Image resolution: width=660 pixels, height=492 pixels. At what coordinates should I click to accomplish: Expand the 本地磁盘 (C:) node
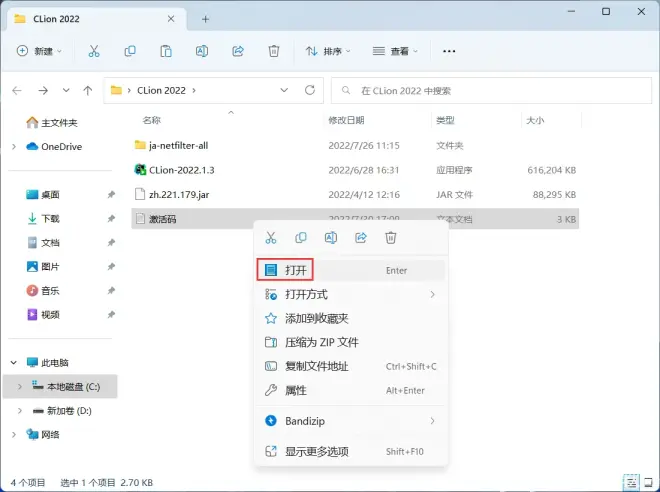[x=19, y=386]
